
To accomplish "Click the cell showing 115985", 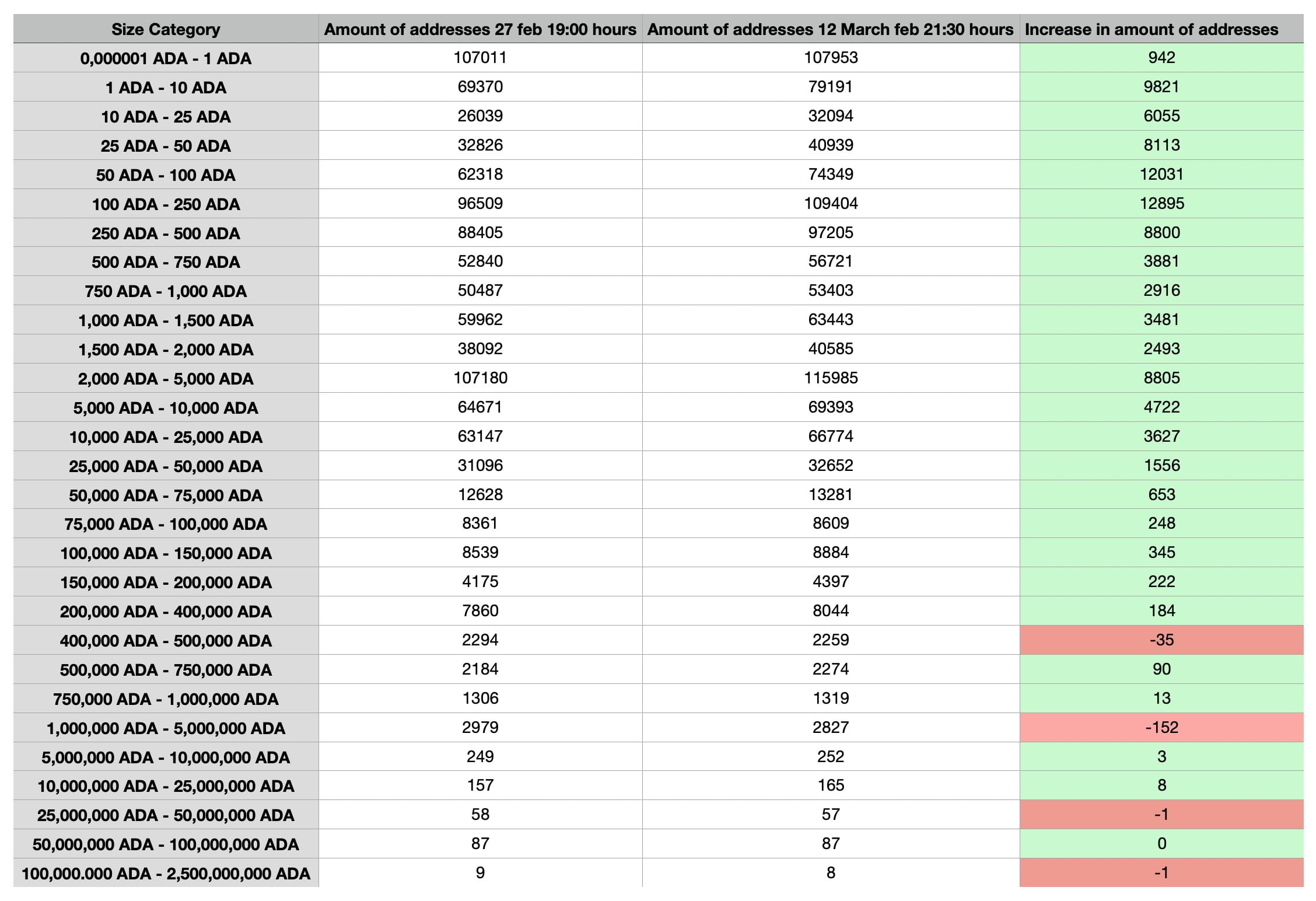I will click(831, 378).
